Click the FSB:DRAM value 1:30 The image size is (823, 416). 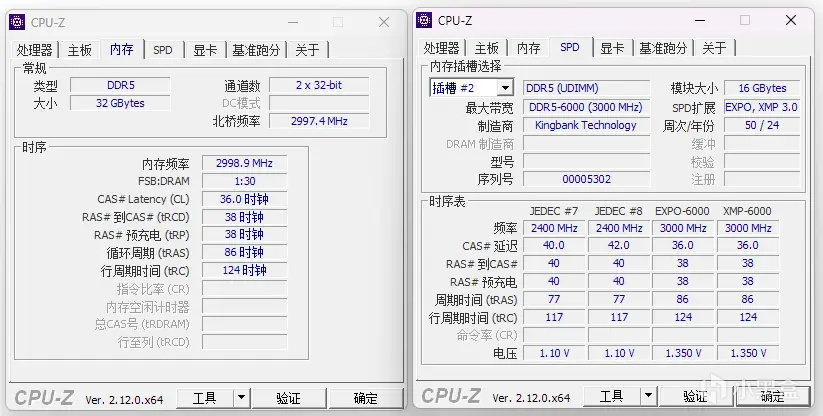(x=245, y=181)
